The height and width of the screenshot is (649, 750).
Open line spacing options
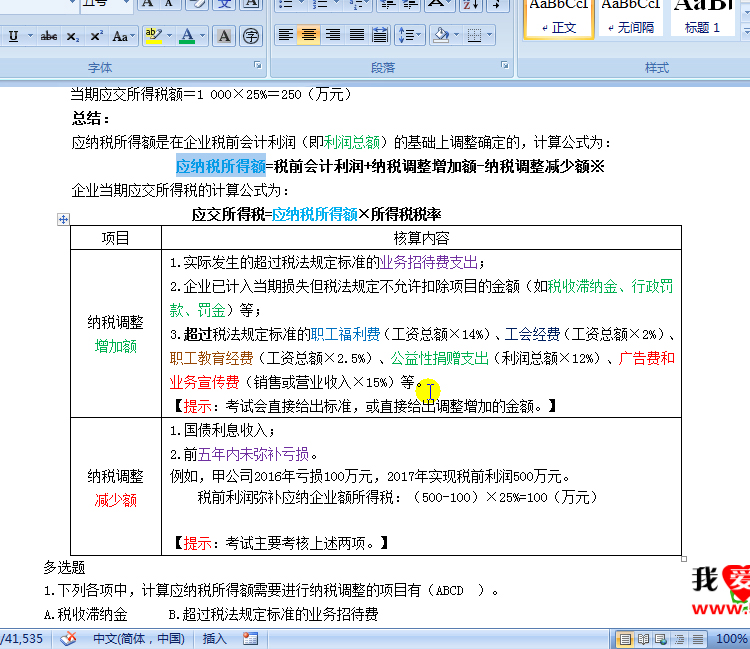coord(410,35)
